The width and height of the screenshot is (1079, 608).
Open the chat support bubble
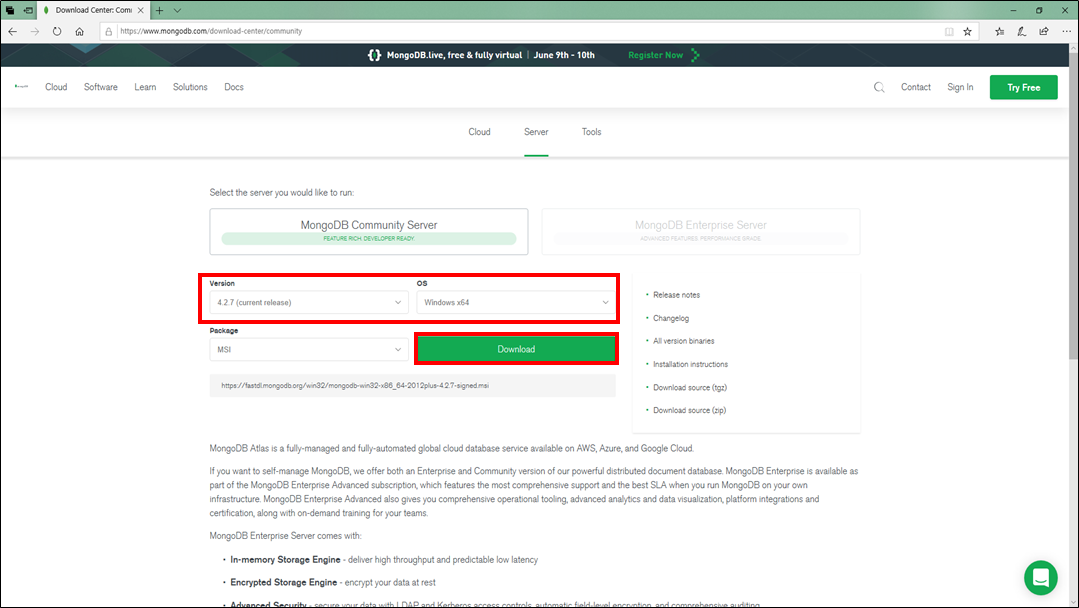1040,578
